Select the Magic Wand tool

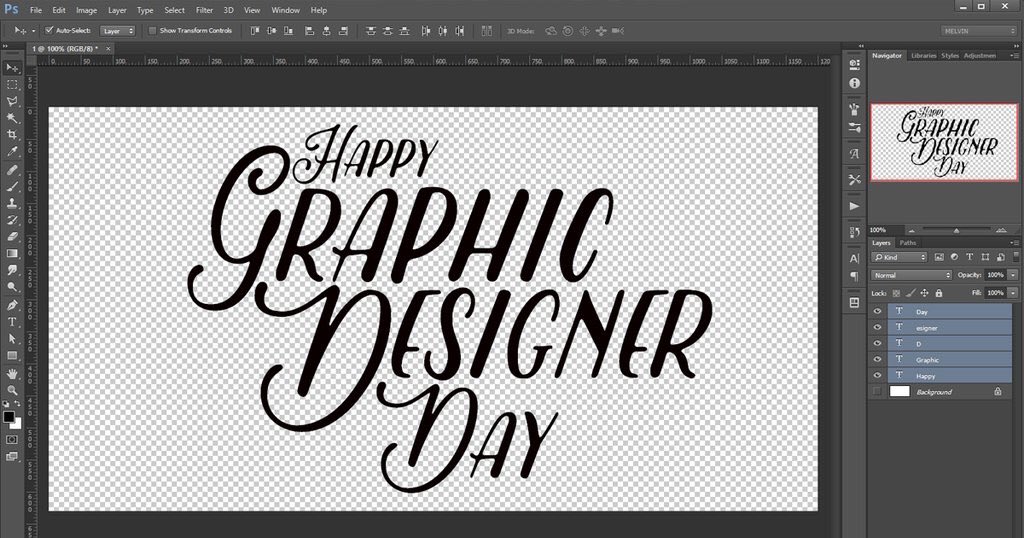click(x=12, y=118)
